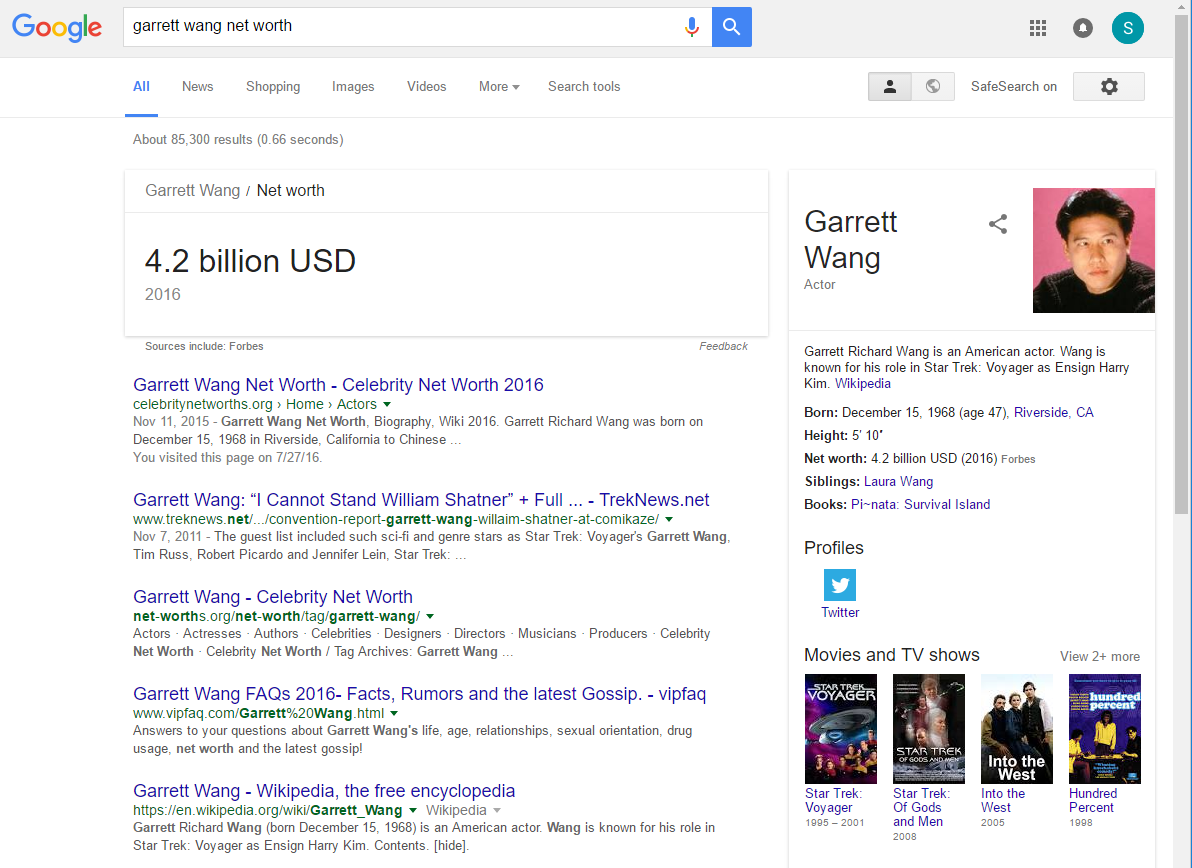The width and height of the screenshot is (1192, 868).
Task: Open Riverside, CA birthplace link
Action: [1054, 412]
